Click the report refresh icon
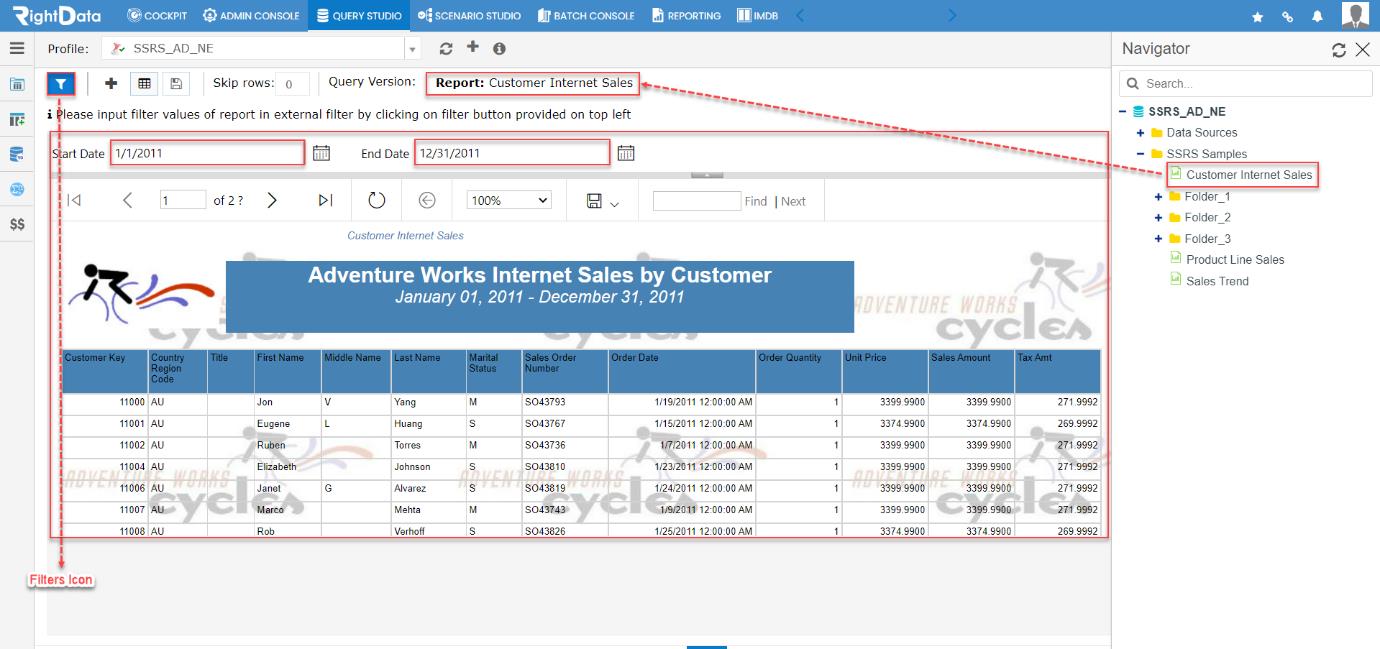Screen dimensions: 1380x649 pyautogui.click(x=377, y=200)
